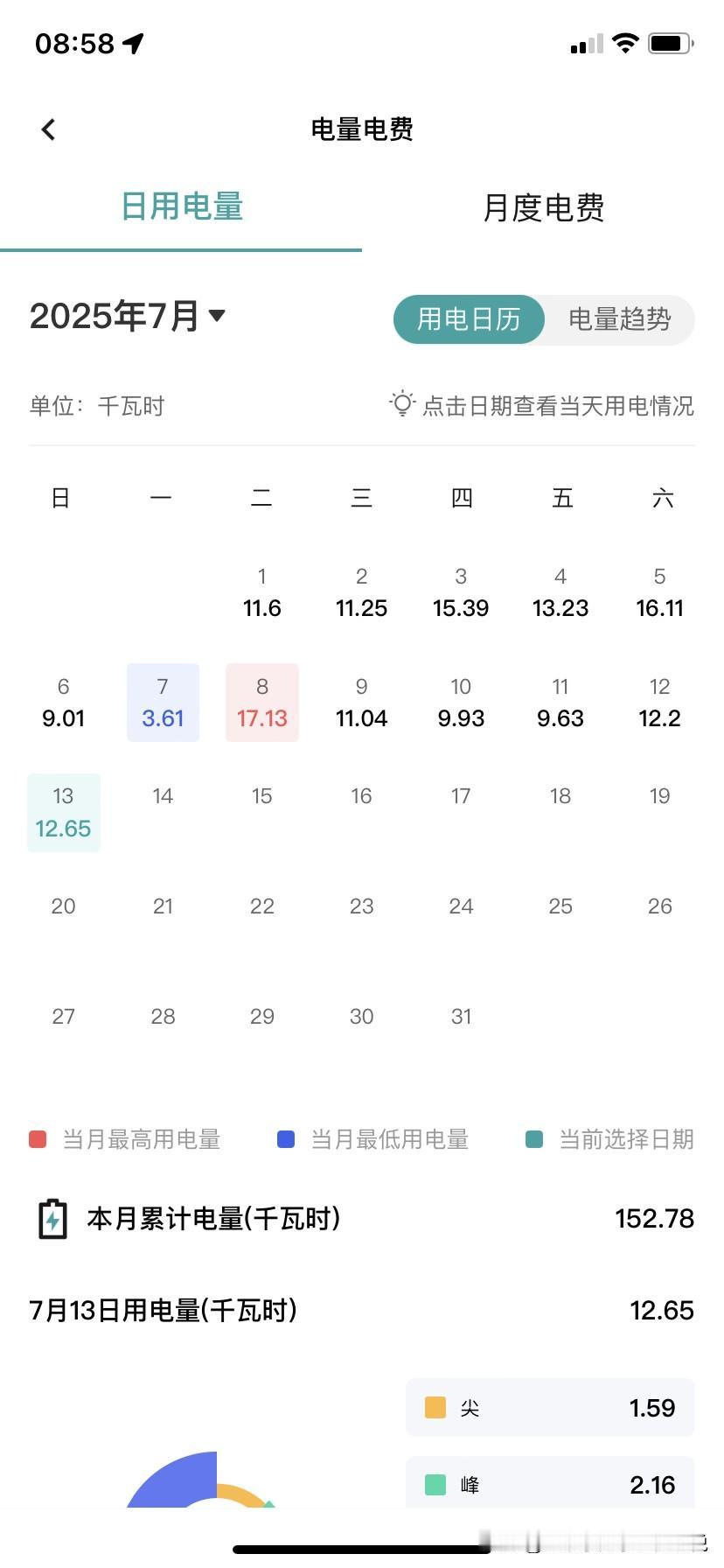This screenshot has height=1568, width=724.
Task: Select July 9 with 11.04 usage
Action: (x=361, y=703)
